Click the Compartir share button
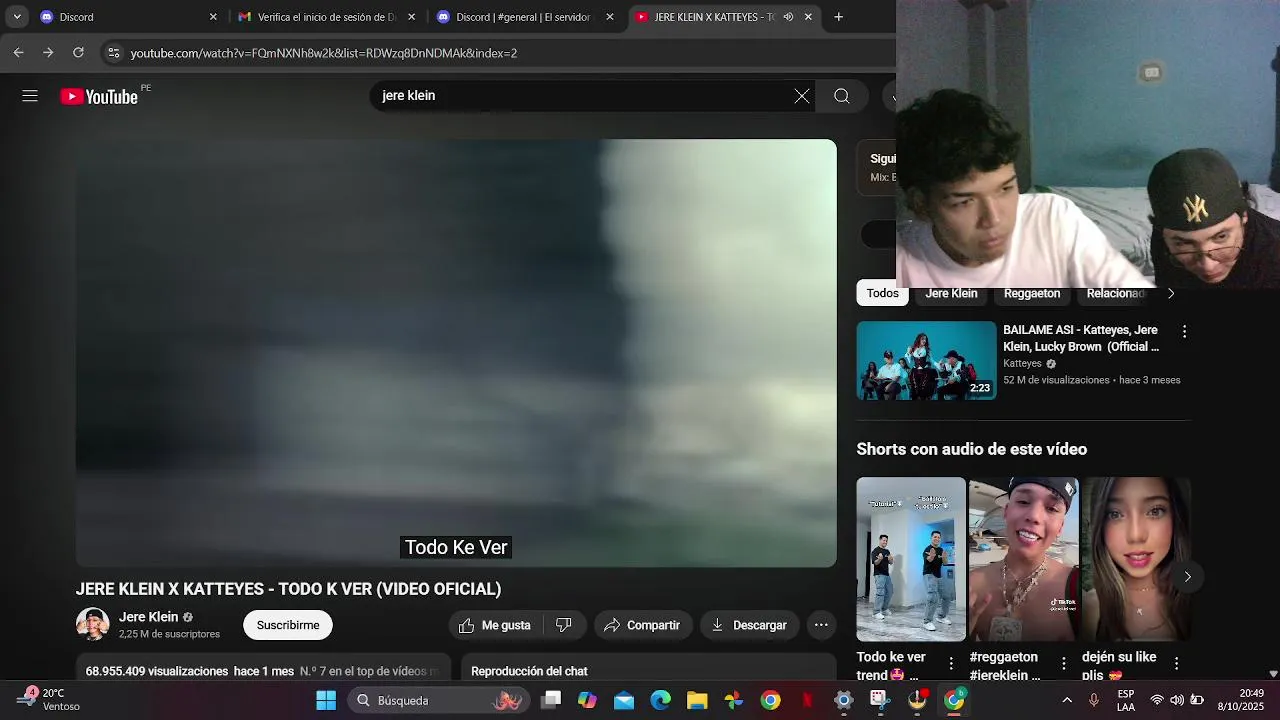The image size is (1280, 720). click(642, 625)
